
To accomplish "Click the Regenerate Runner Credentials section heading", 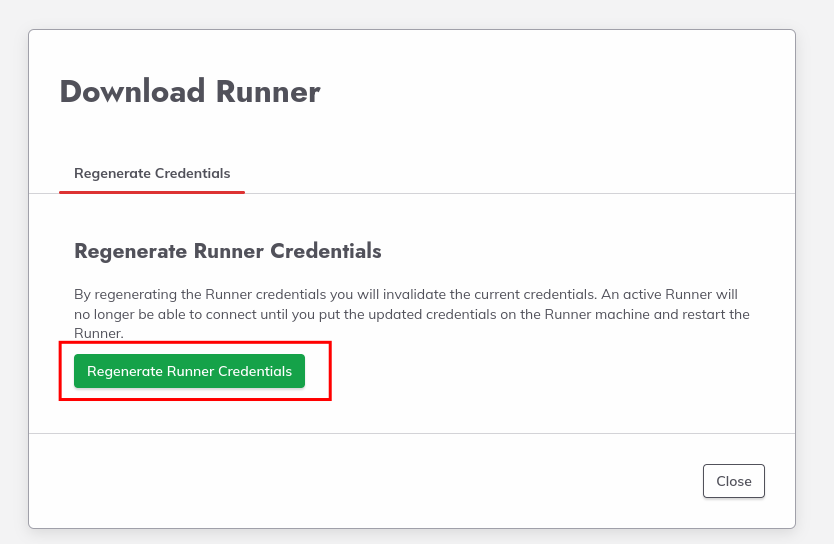I will tap(228, 251).
